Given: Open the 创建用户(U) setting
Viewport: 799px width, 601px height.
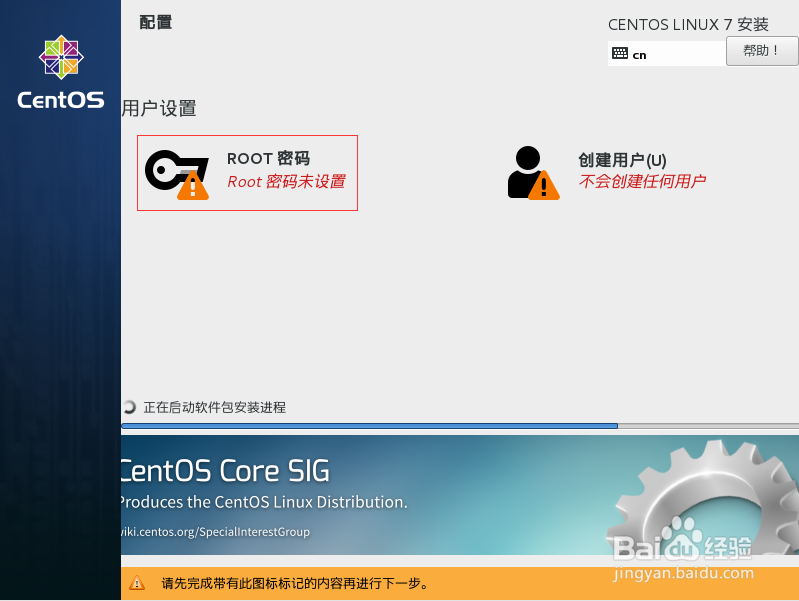Looking at the screenshot, I should click(606, 173).
